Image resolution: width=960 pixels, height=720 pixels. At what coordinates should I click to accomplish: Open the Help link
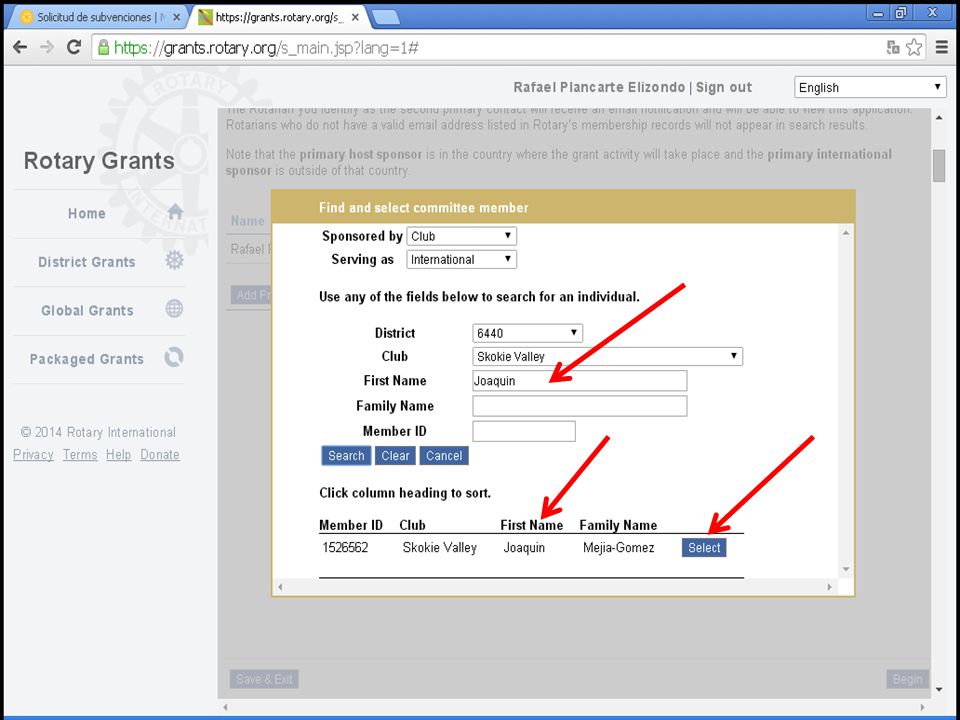(118, 454)
